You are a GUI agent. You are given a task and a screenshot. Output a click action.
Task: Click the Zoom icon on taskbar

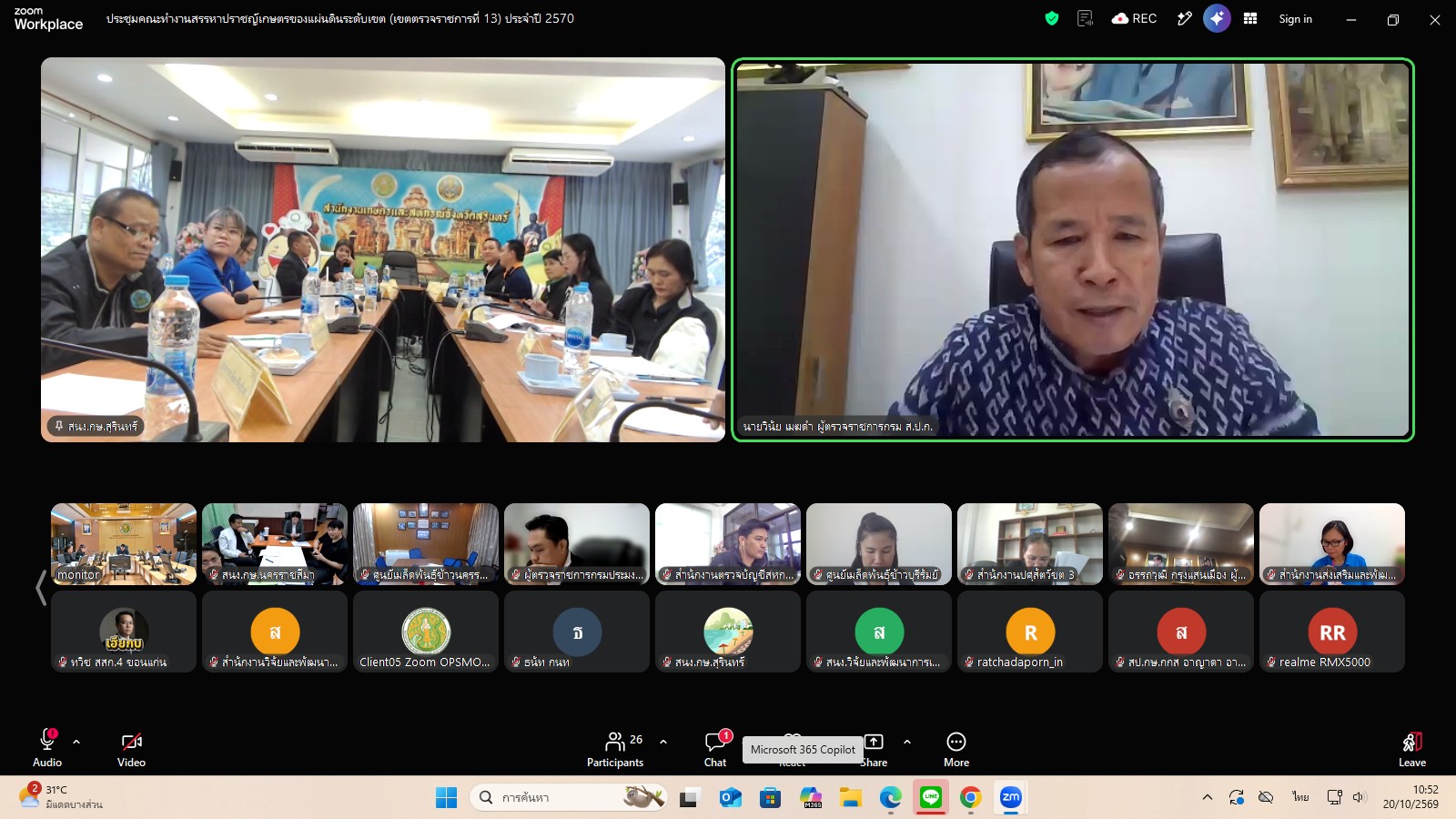(1011, 798)
